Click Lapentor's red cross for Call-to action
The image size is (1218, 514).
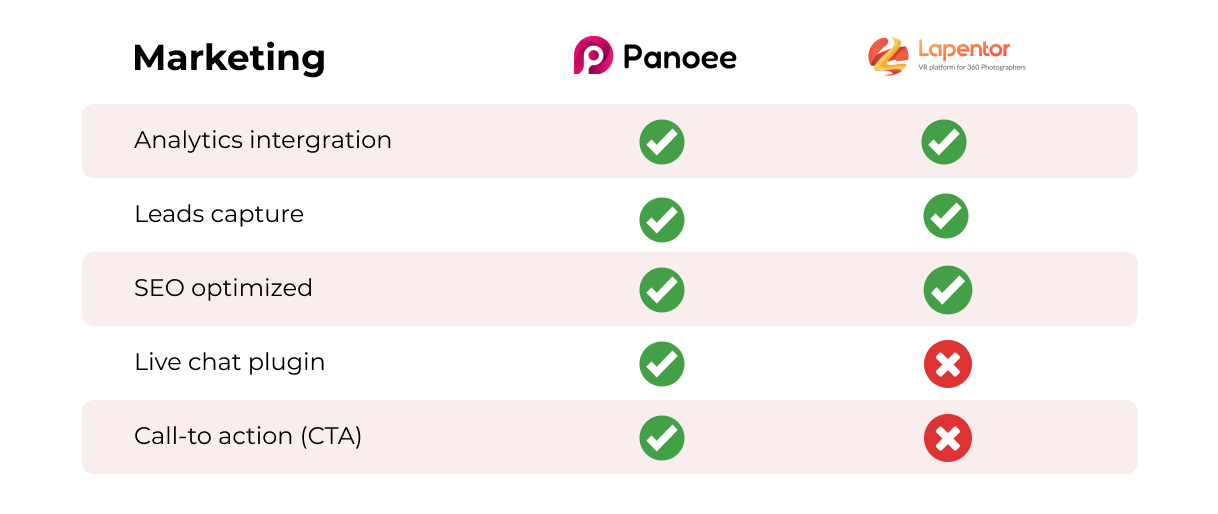(x=948, y=438)
